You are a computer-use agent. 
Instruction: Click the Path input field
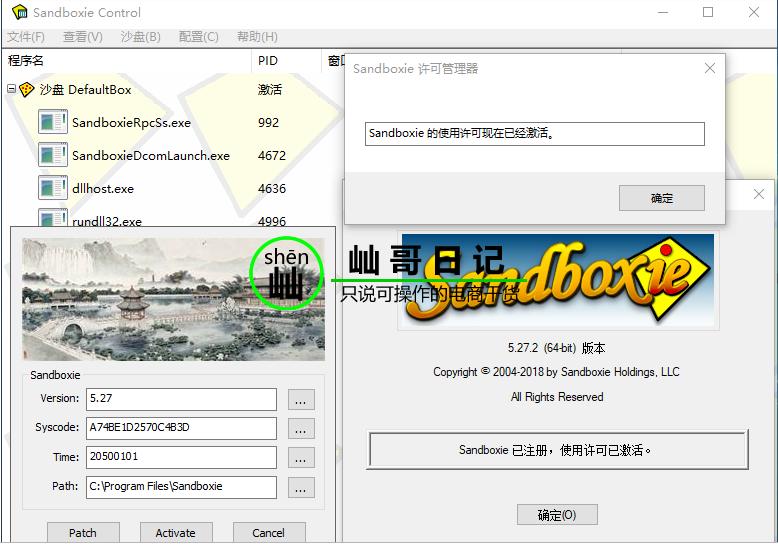pyautogui.click(x=181, y=487)
